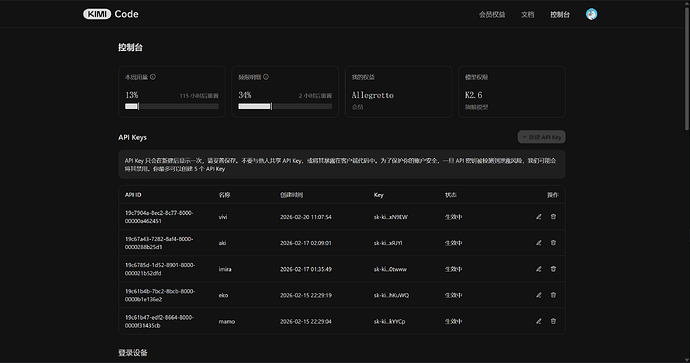Click the '115 小时后重置' reset text
This screenshot has width=690, height=363.
pos(199,95)
